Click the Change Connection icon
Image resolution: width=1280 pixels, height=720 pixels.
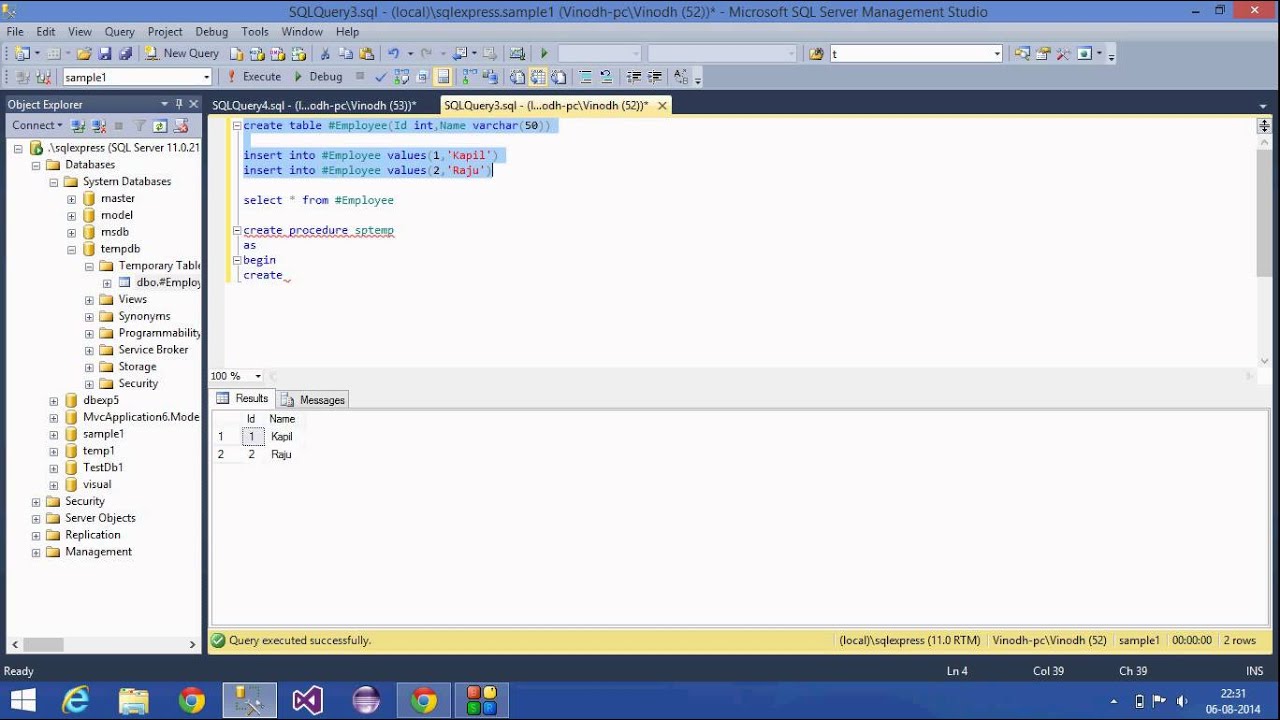coord(43,77)
